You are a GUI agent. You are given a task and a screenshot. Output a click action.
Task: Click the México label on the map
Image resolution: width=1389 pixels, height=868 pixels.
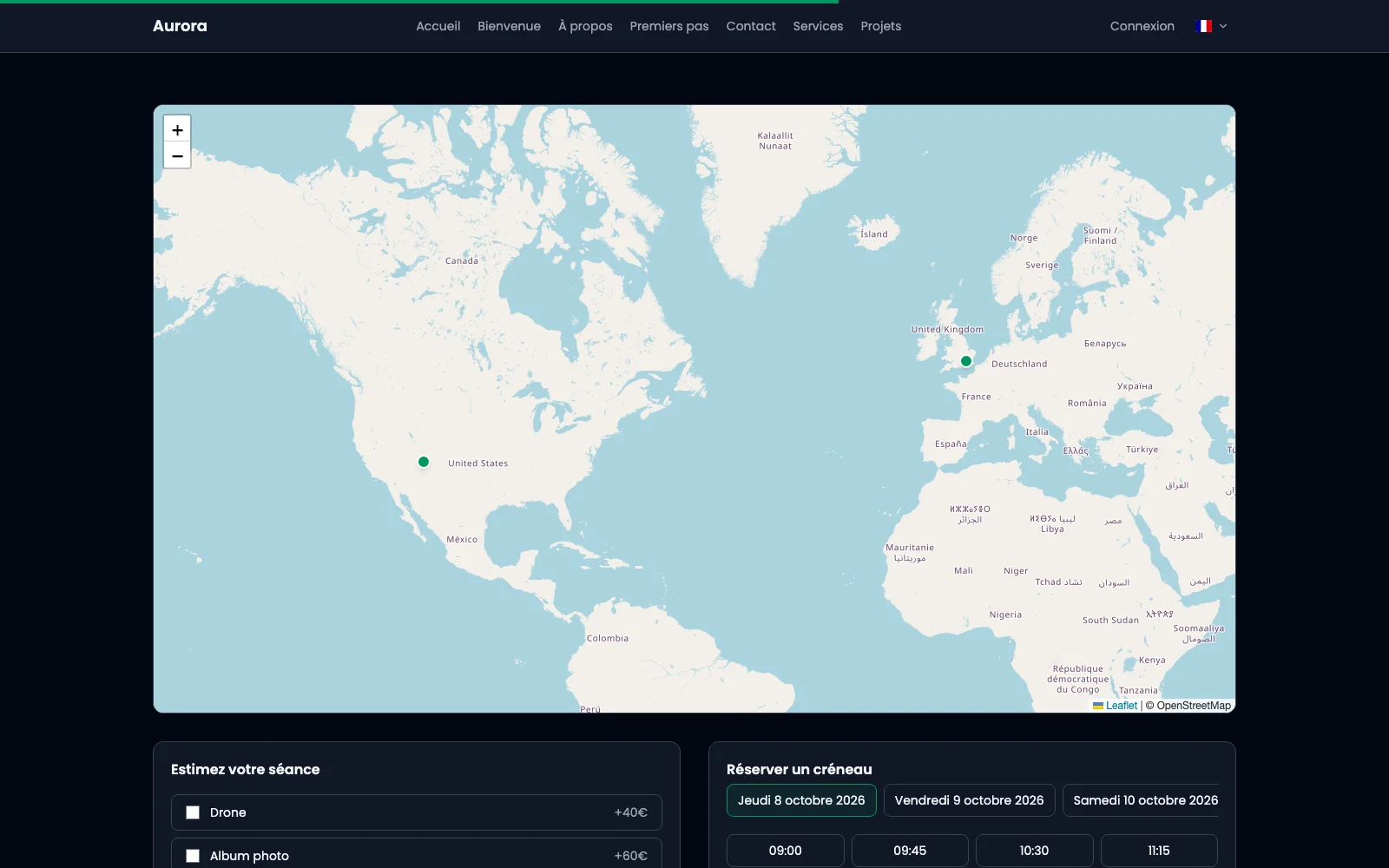click(x=462, y=539)
